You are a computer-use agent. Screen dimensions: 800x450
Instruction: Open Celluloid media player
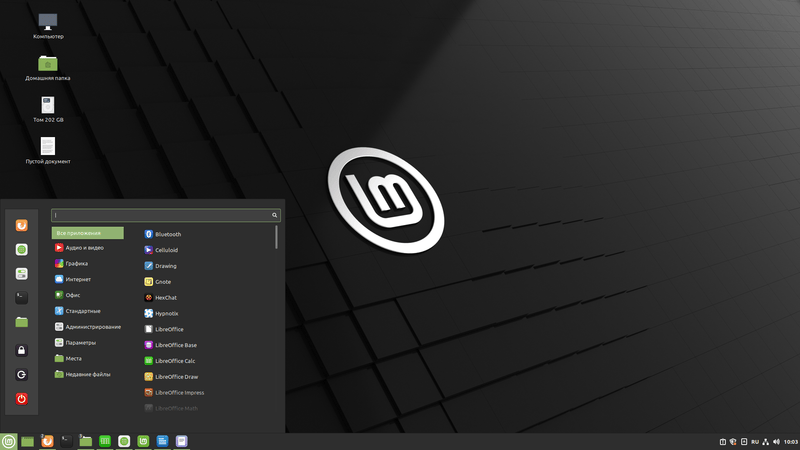[166, 250]
